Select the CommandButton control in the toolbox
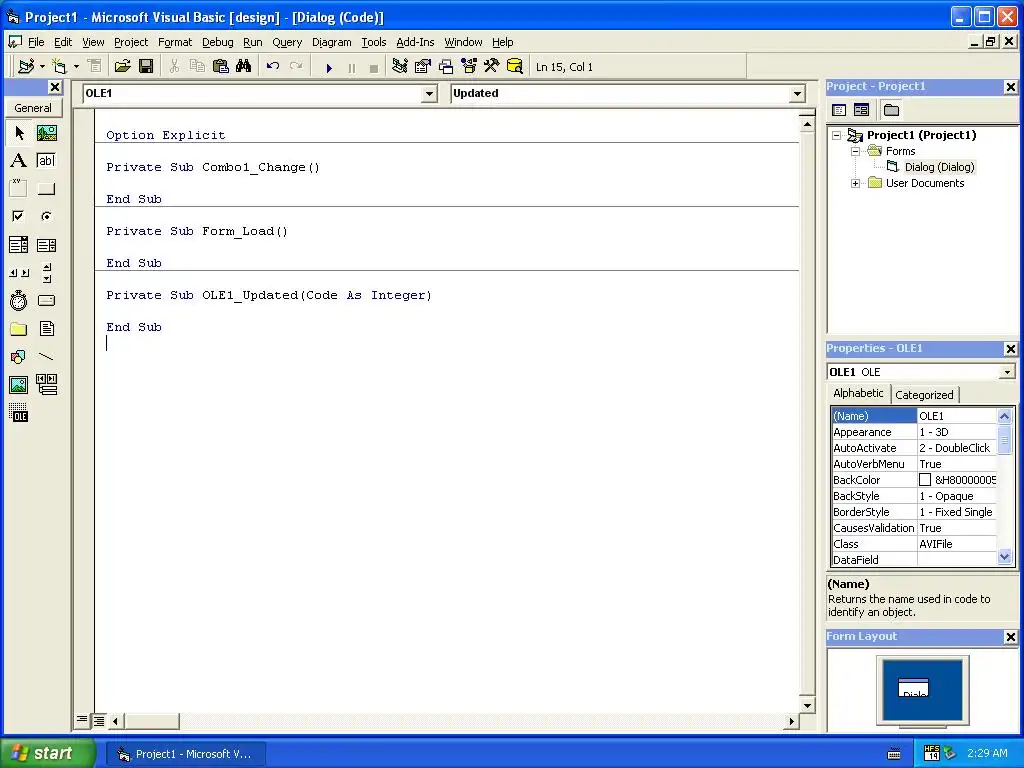The image size is (1024, 768). click(x=46, y=189)
